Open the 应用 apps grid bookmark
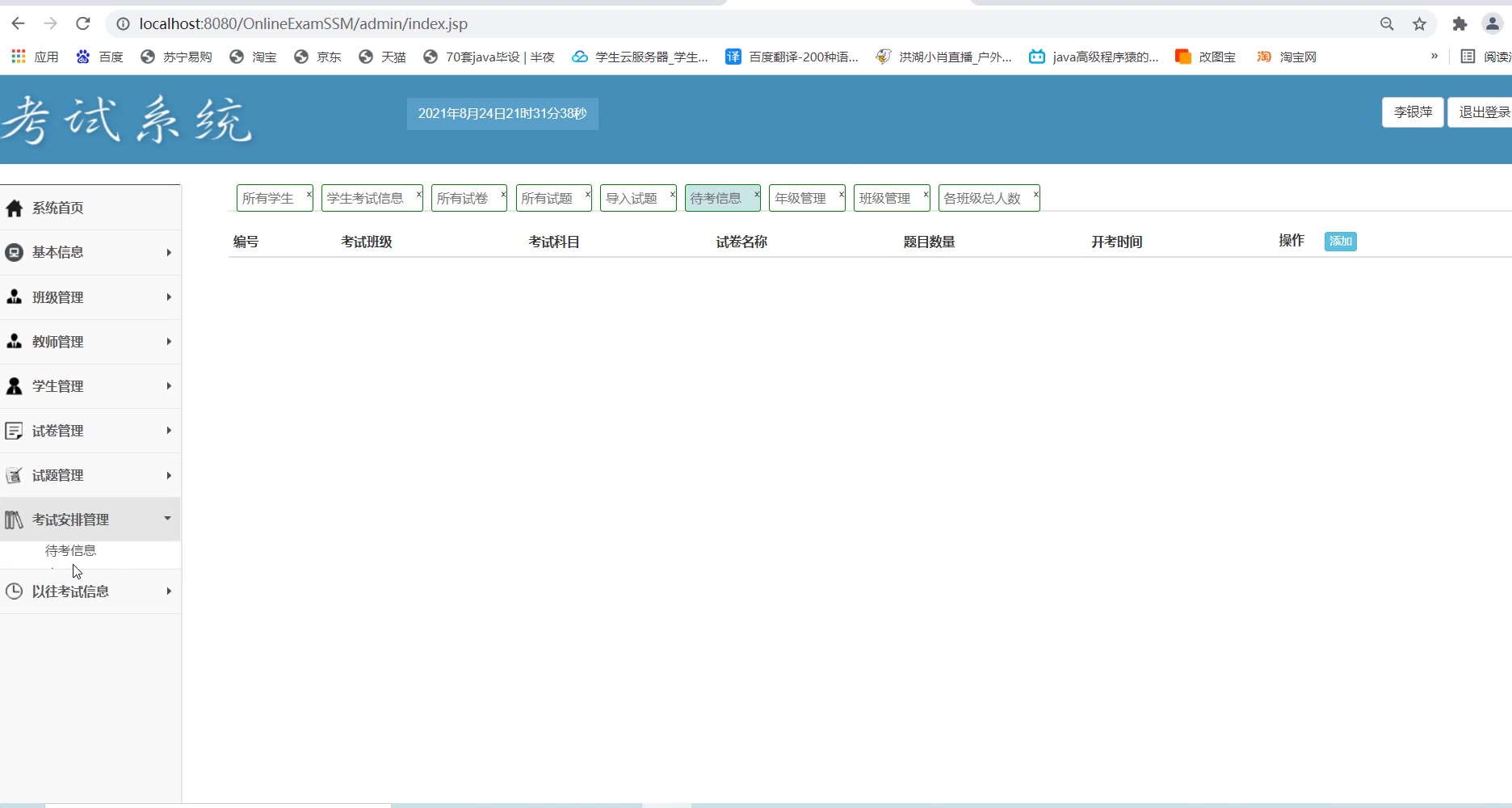The image size is (1512, 808). [x=35, y=57]
